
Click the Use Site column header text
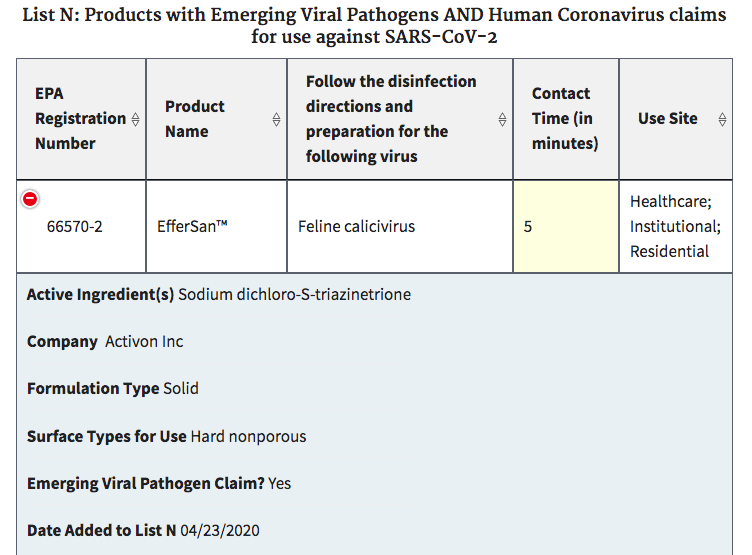click(667, 118)
